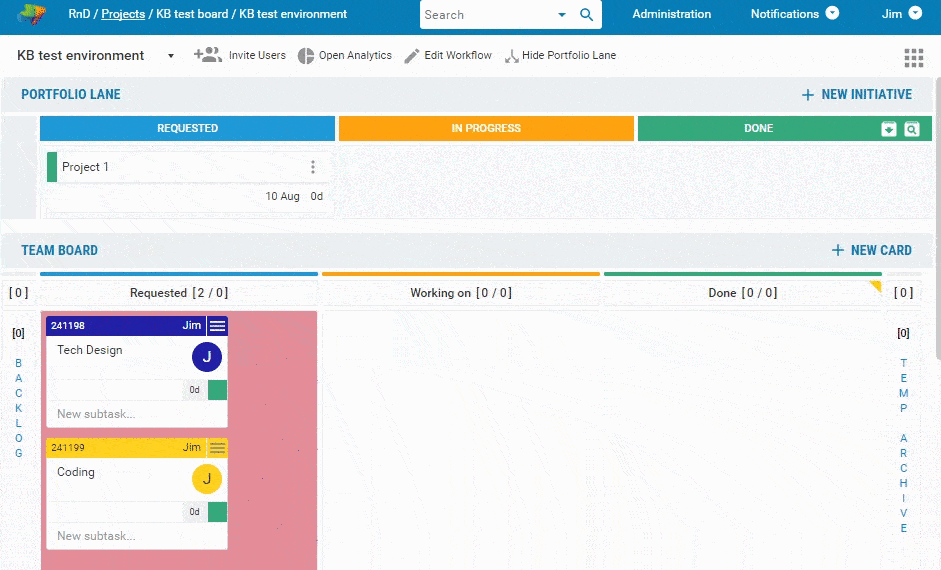Open the grid apps menu icon
The height and width of the screenshot is (570, 941).
[x=913, y=57]
